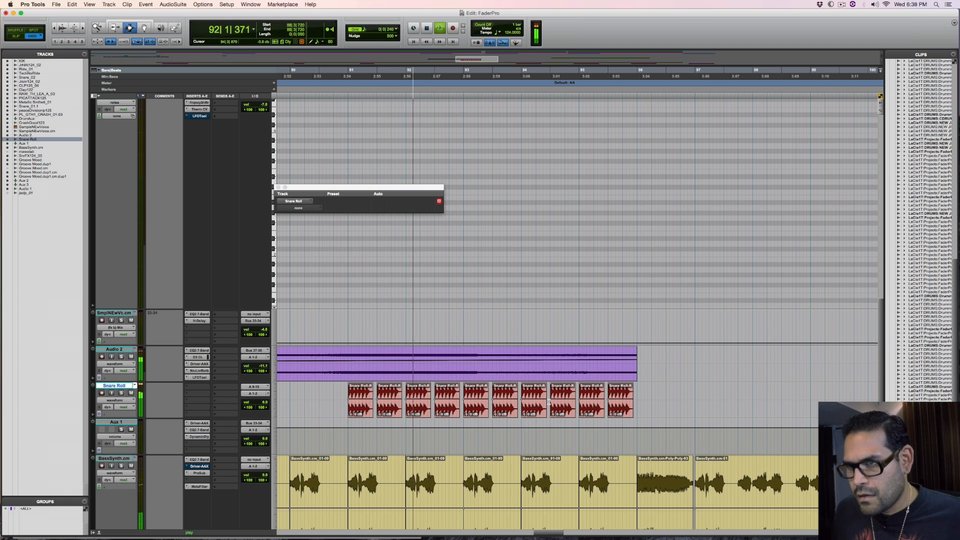This screenshot has width=960, height=540.
Task: Record-enable the SmplNEwVc.cm track
Action: click(102, 320)
